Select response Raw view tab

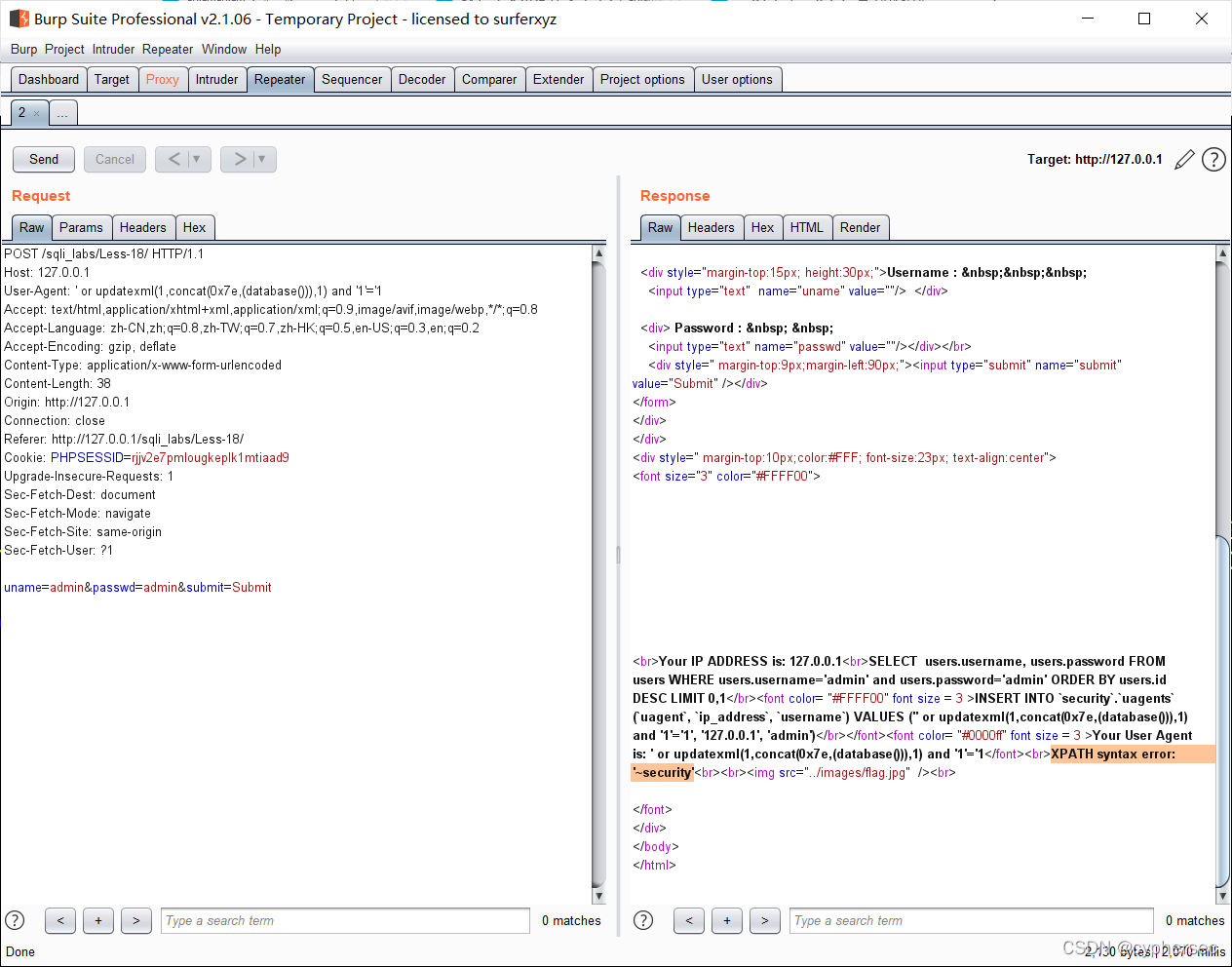point(660,227)
